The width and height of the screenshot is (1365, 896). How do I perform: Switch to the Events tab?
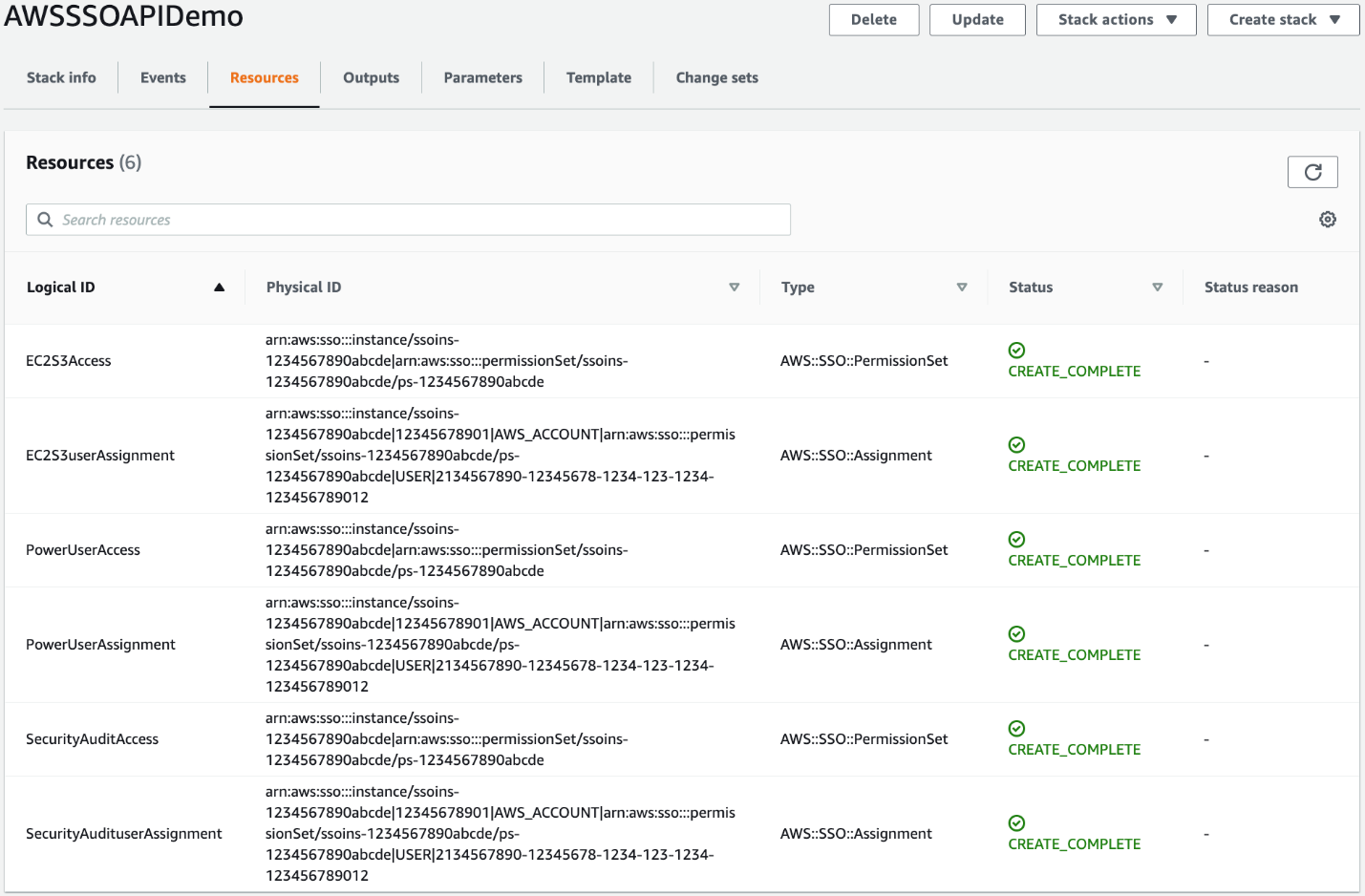tap(162, 77)
